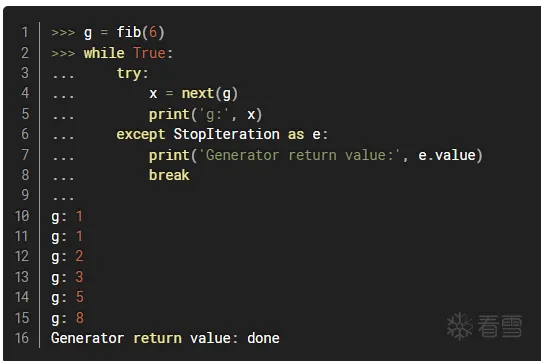
Task: Click e.value on line 7
Action: coord(446,155)
